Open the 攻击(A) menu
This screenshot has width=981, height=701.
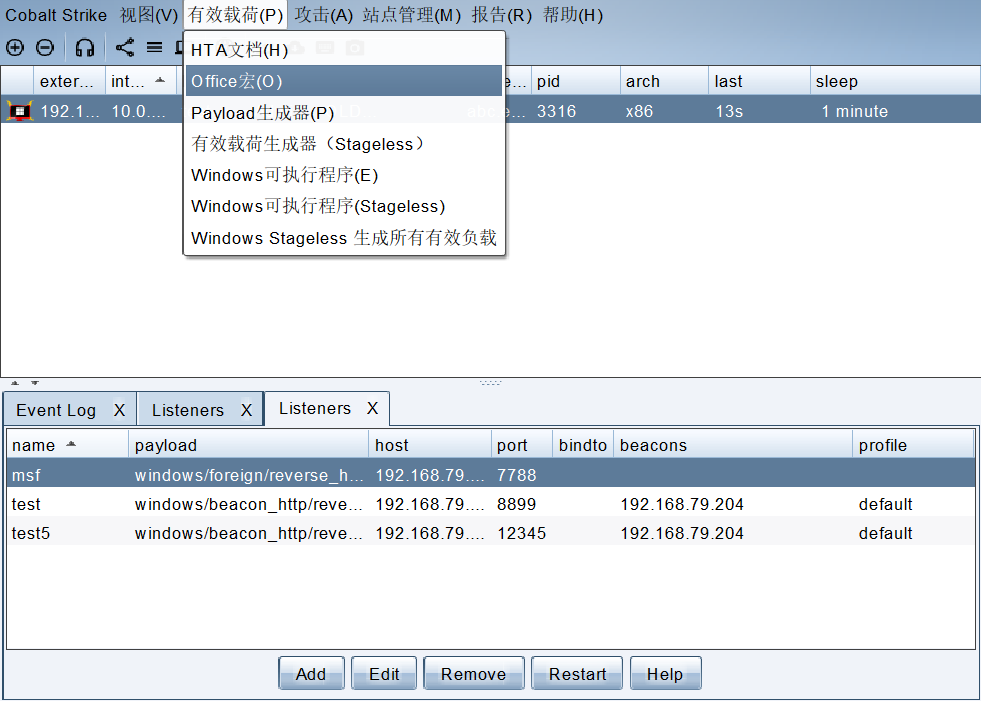(323, 15)
